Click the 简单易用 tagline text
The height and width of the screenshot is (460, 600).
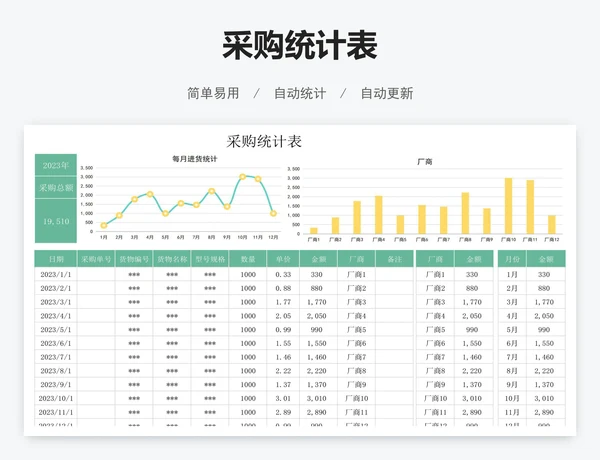213,93
